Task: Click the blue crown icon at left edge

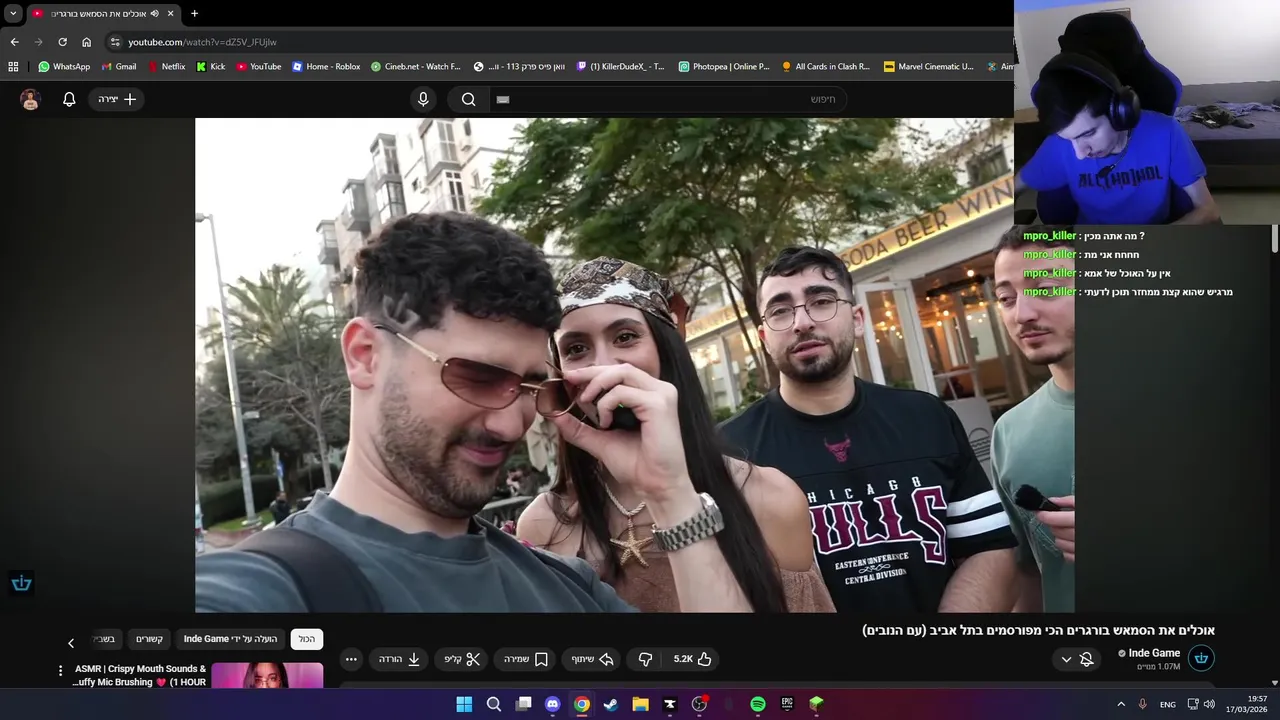Action: tap(21, 583)
